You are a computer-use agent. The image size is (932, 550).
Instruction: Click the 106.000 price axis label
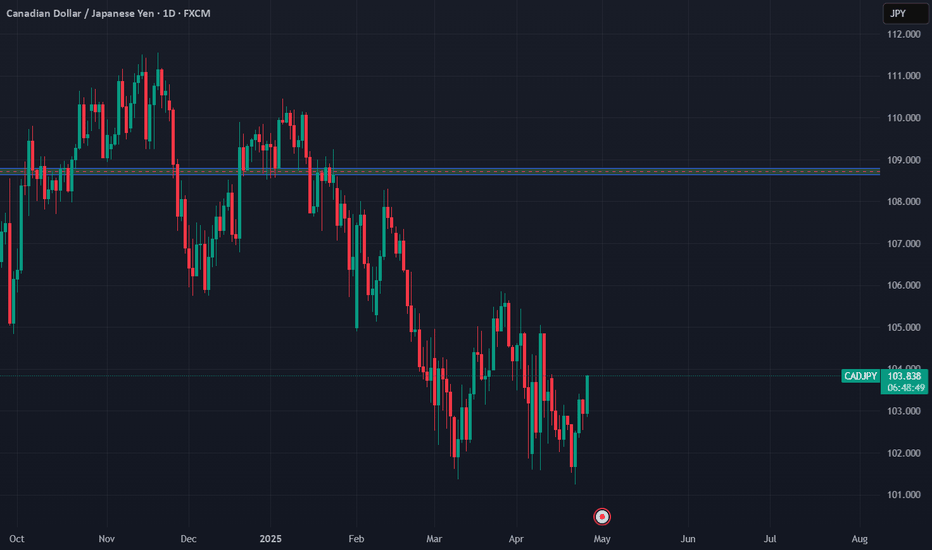point(903,285)
